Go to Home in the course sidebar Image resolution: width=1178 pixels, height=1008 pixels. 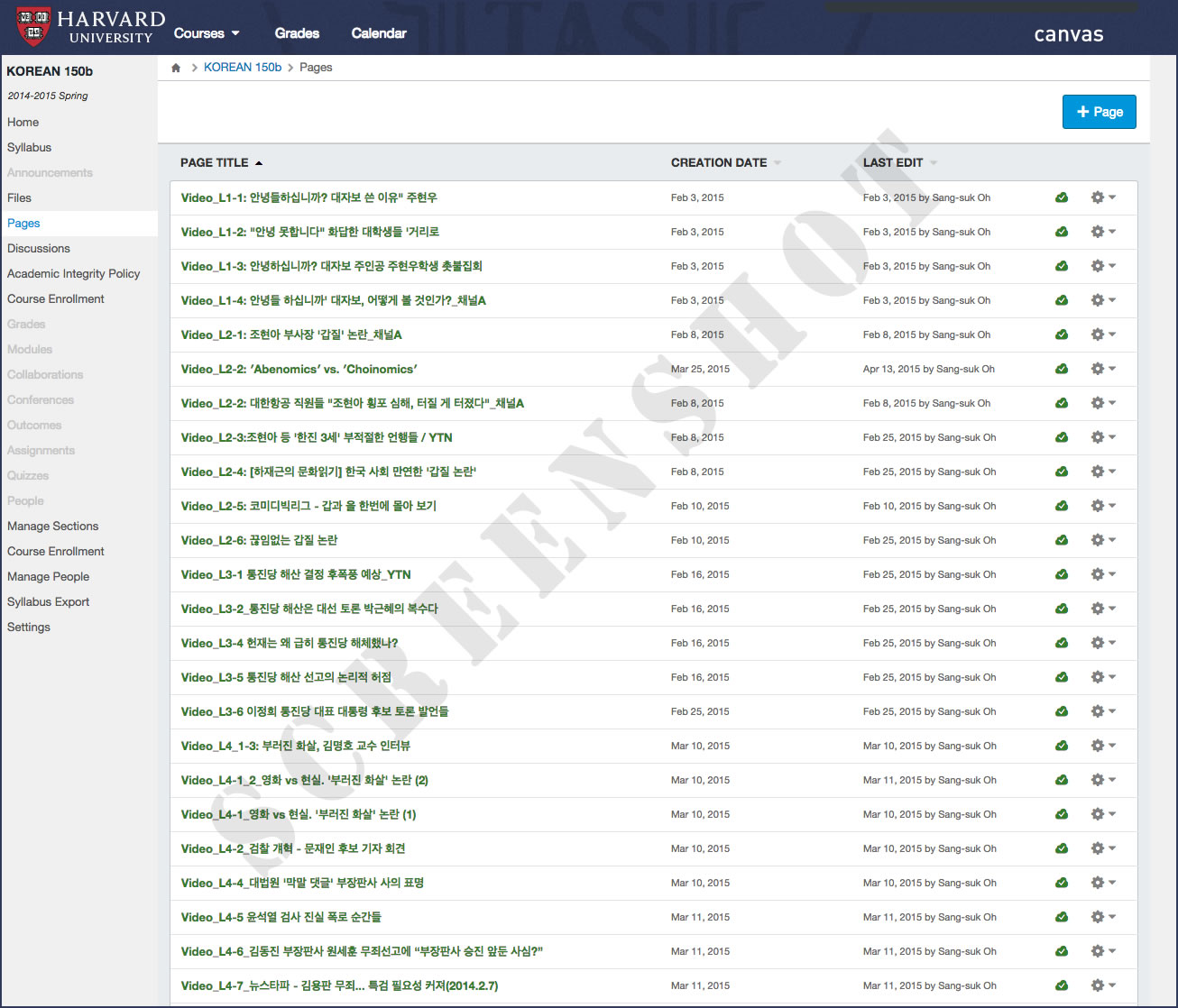click(x=23, y=123)
